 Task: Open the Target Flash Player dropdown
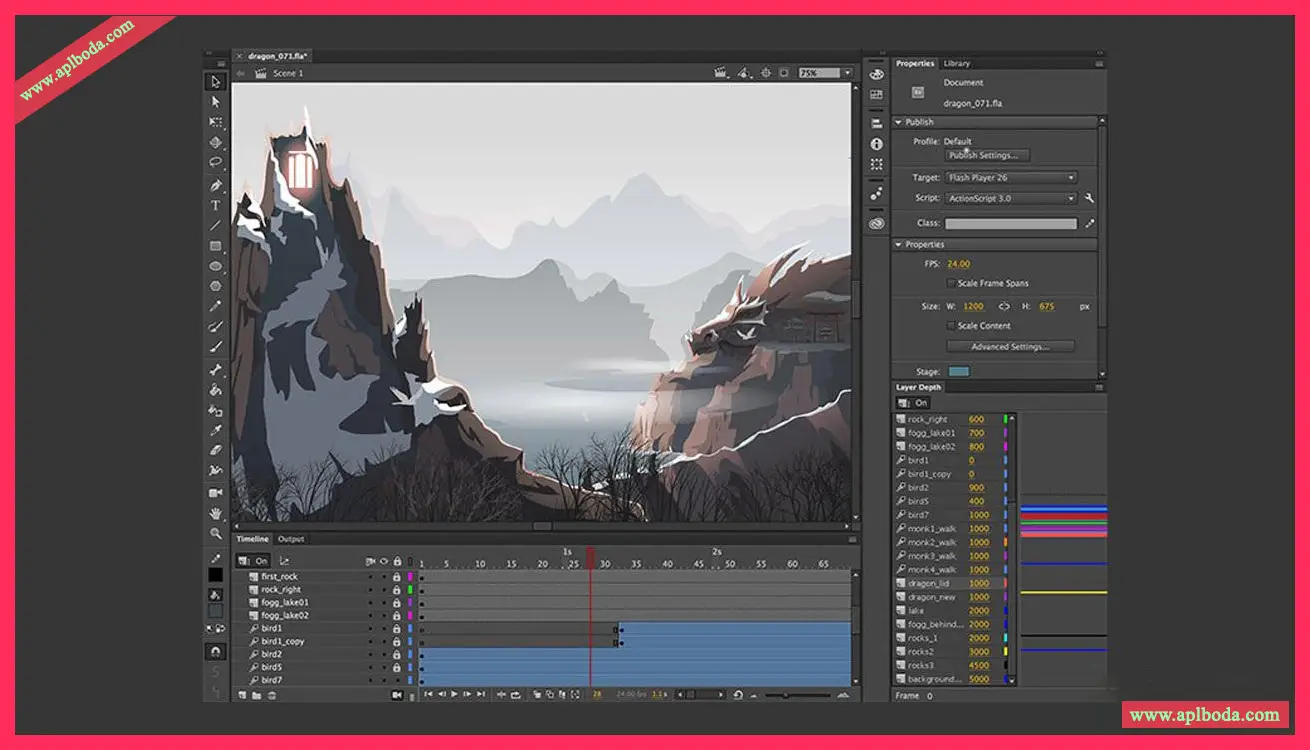[1011, 178]
